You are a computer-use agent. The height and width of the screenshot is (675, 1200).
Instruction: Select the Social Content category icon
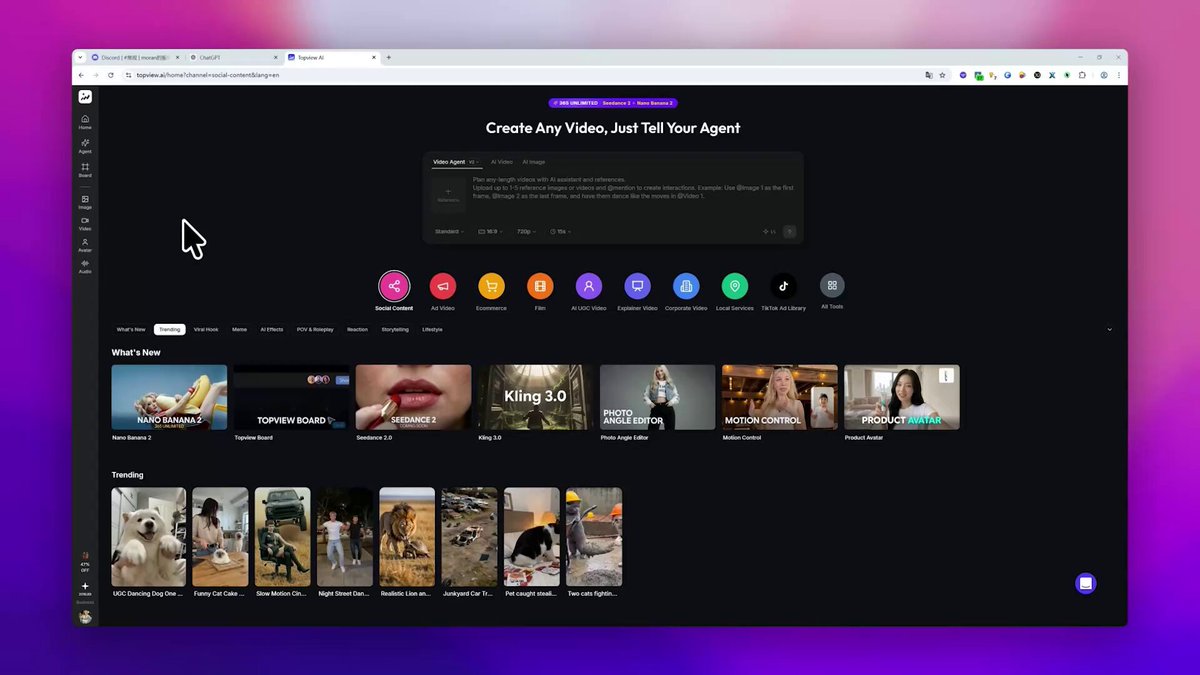(394, 286)
